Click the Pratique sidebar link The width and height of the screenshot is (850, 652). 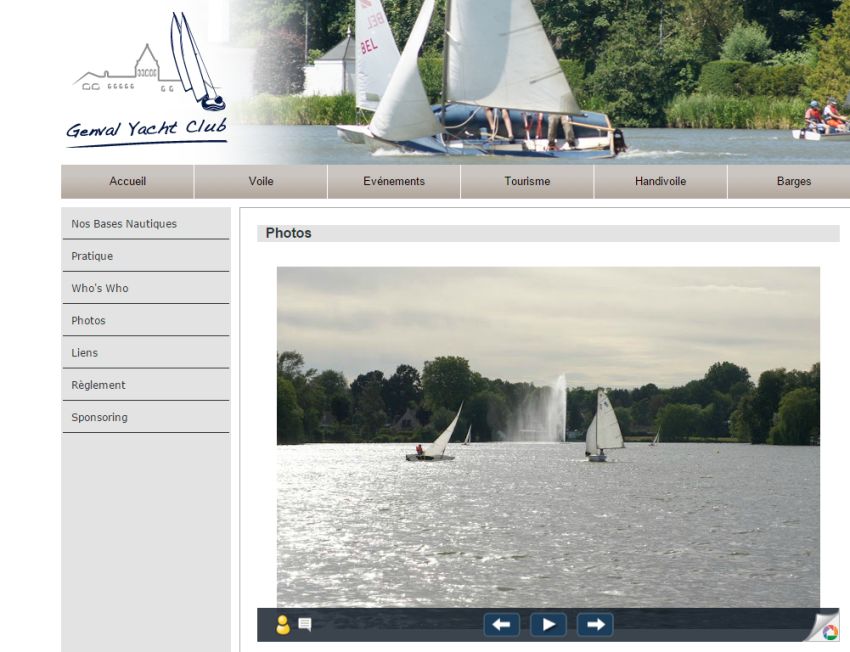(92, 256)
